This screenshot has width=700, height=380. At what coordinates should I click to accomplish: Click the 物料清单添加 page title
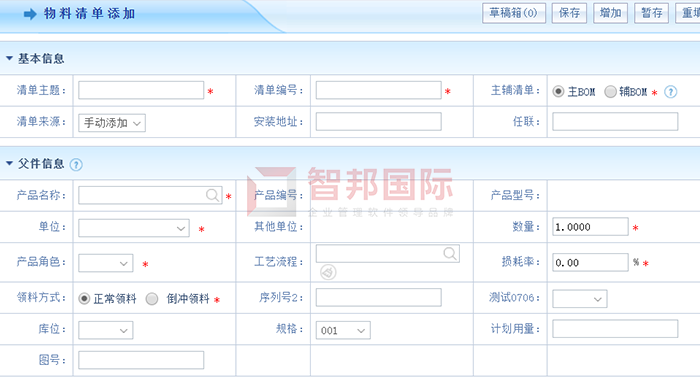pyautogui.click(x=89, y=14)
